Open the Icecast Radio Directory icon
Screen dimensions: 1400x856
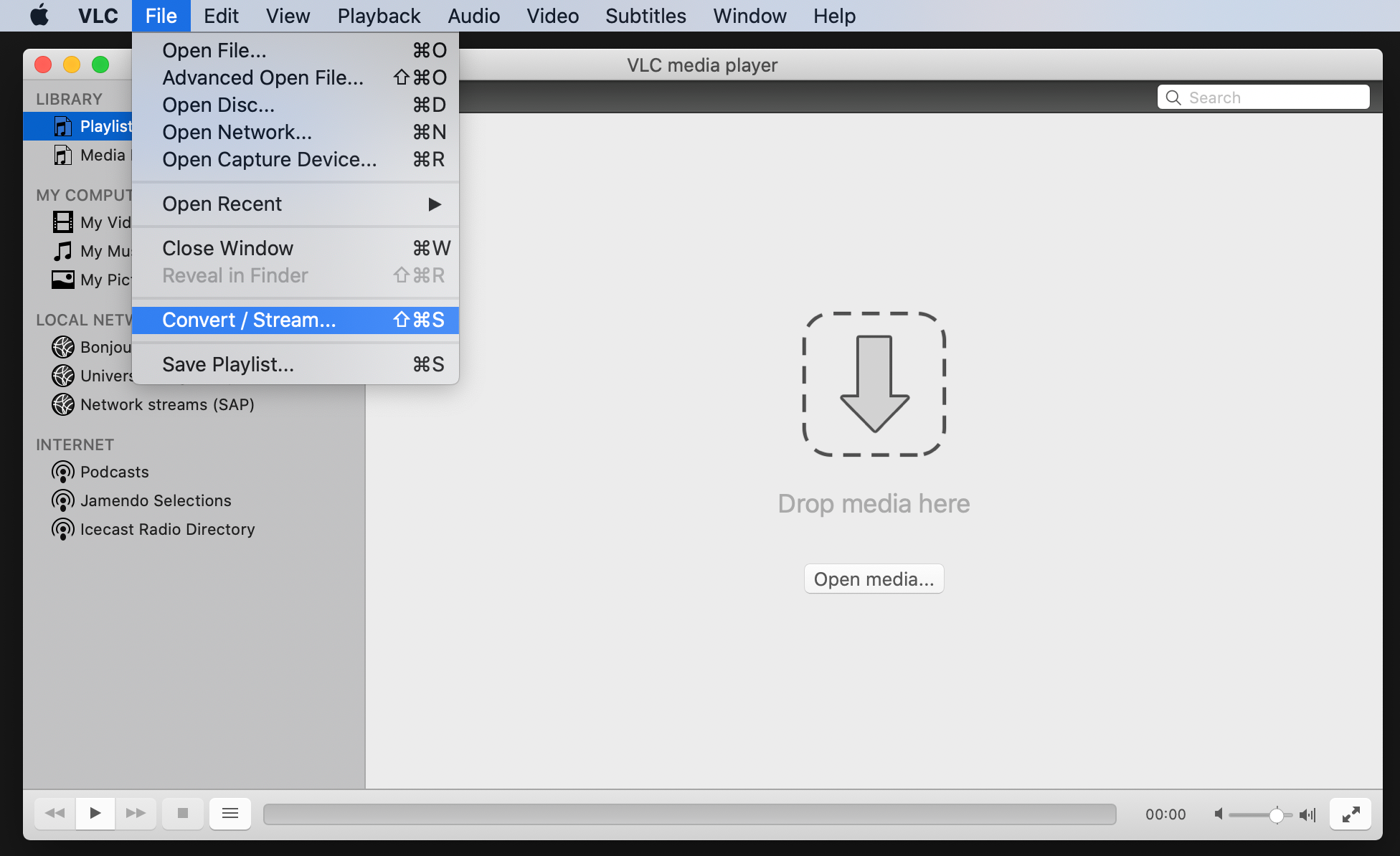[63, 529]
